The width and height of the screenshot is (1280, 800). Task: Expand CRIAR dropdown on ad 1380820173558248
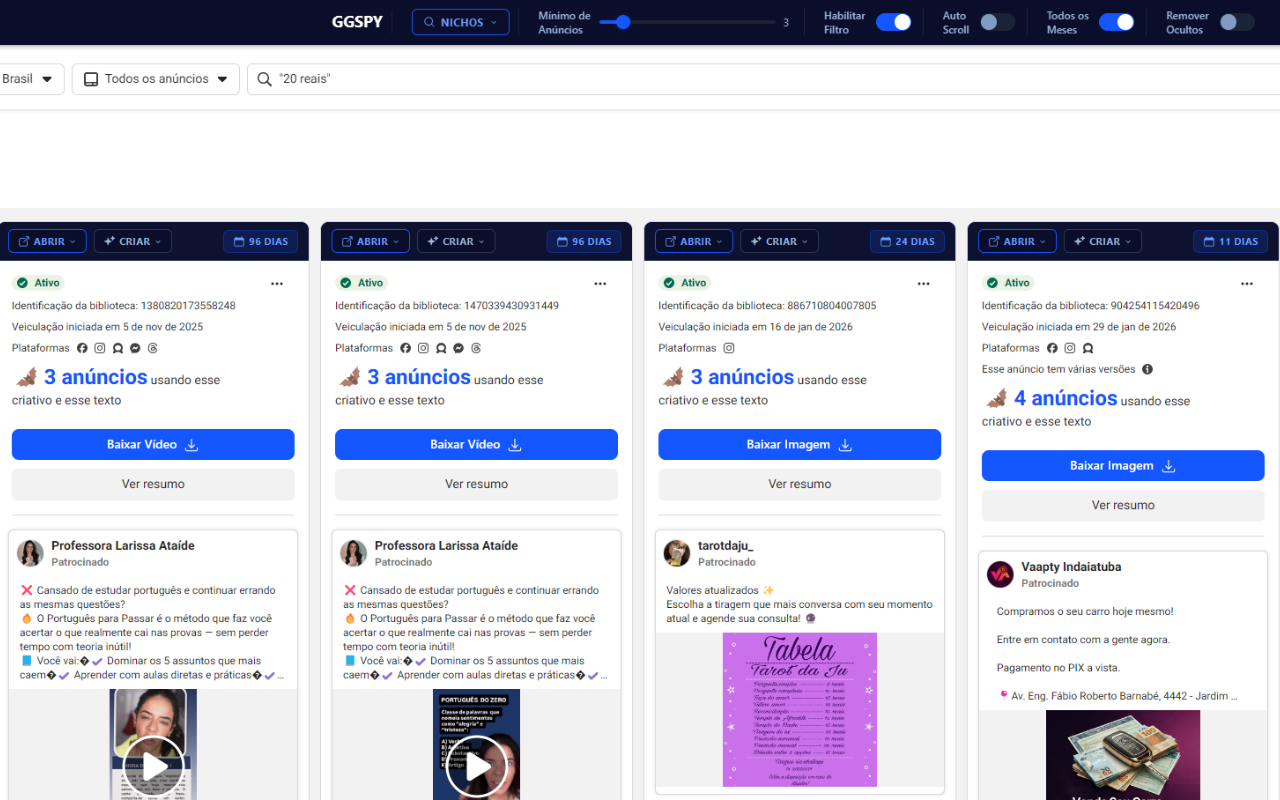click(x=133, y=241)
